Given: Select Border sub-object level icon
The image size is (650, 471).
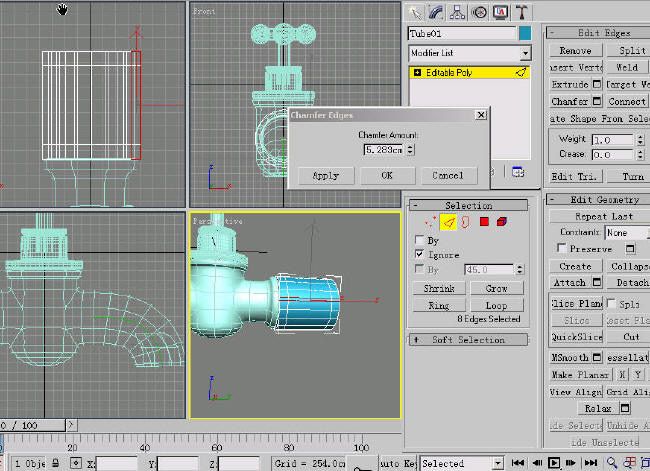Looking at the screenshot, I should 465,222.
